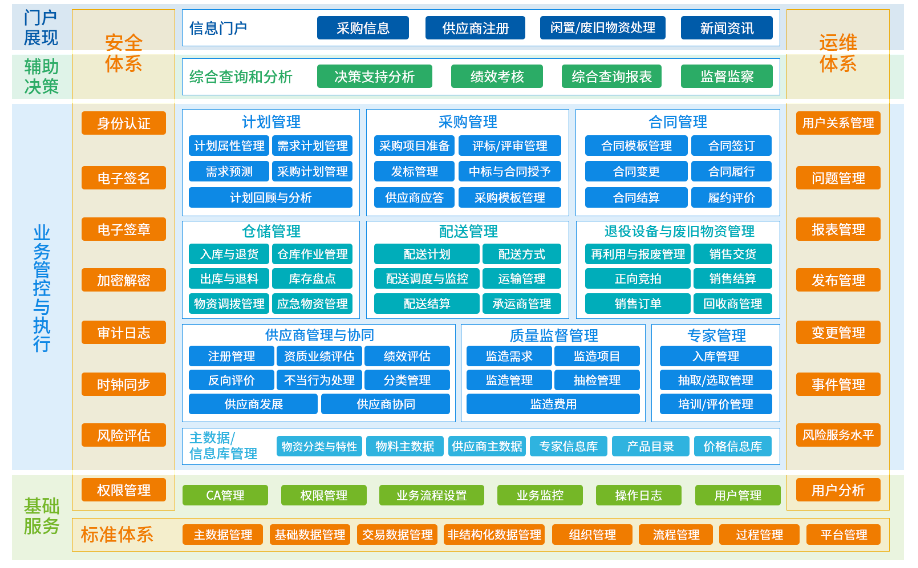This screenshot has height=568, width=918.
Task: Select 回收商管理 teal block
Action: [x=733, y=303]
